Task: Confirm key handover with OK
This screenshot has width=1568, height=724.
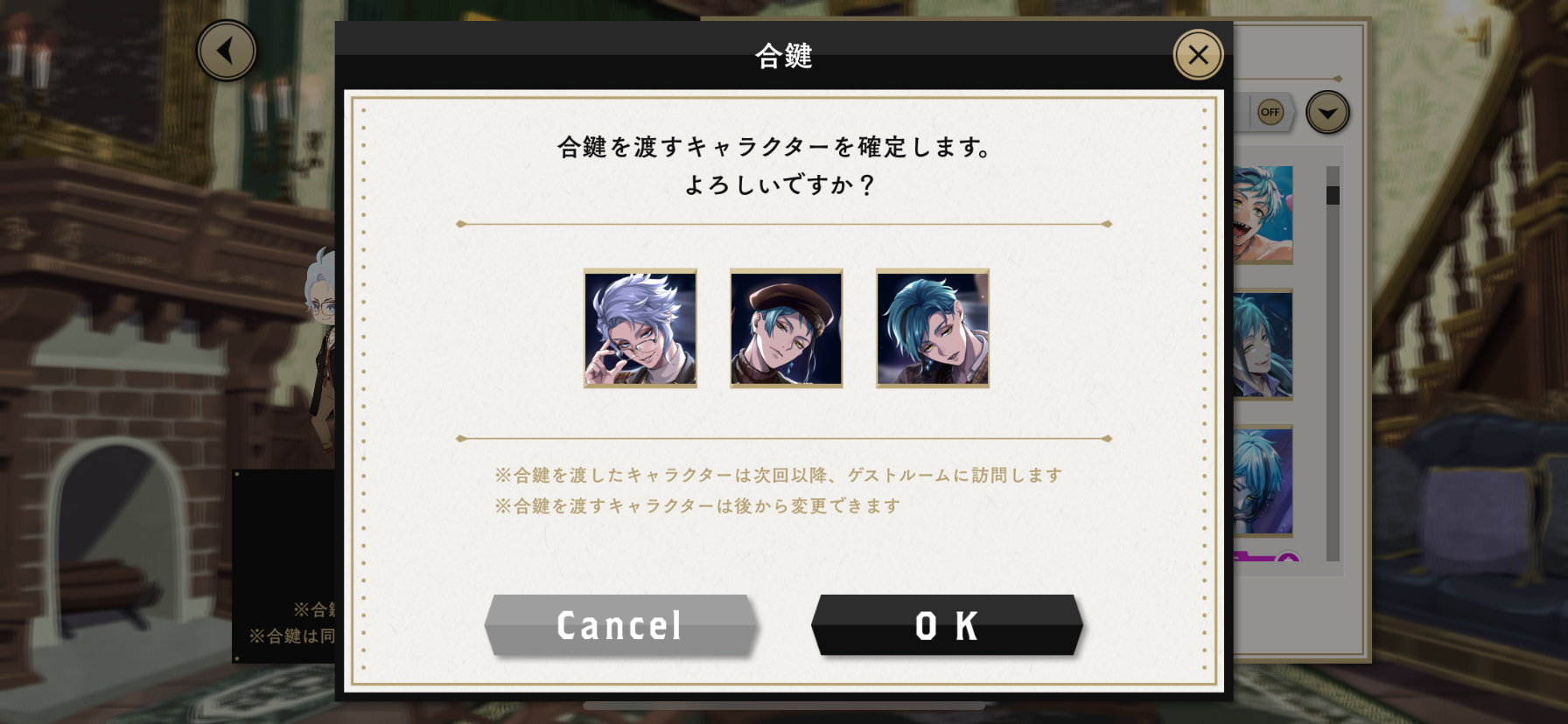Action: pos(947,625)
